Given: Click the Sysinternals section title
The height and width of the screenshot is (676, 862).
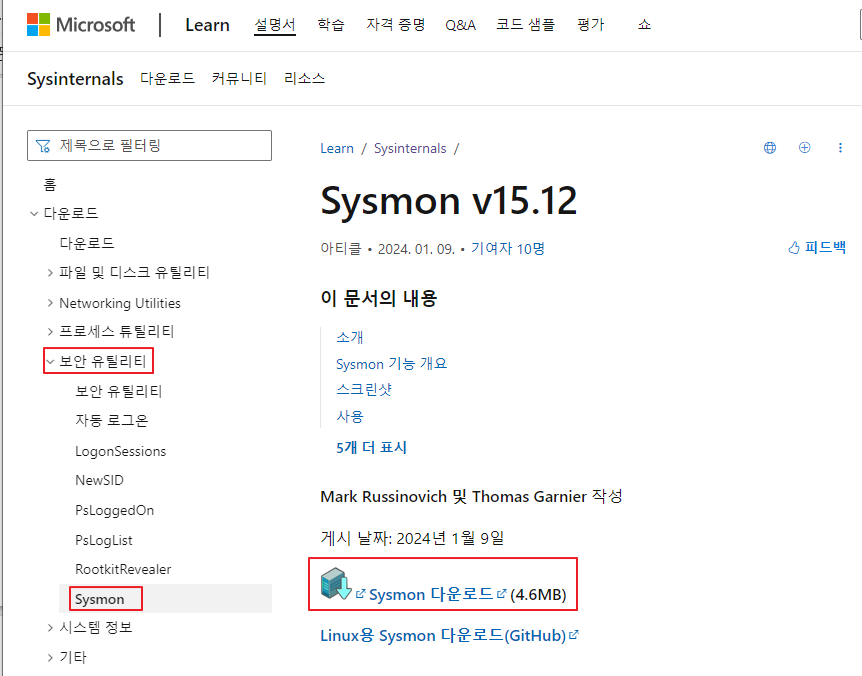Looking at the screenshot, I should point(75,79).
